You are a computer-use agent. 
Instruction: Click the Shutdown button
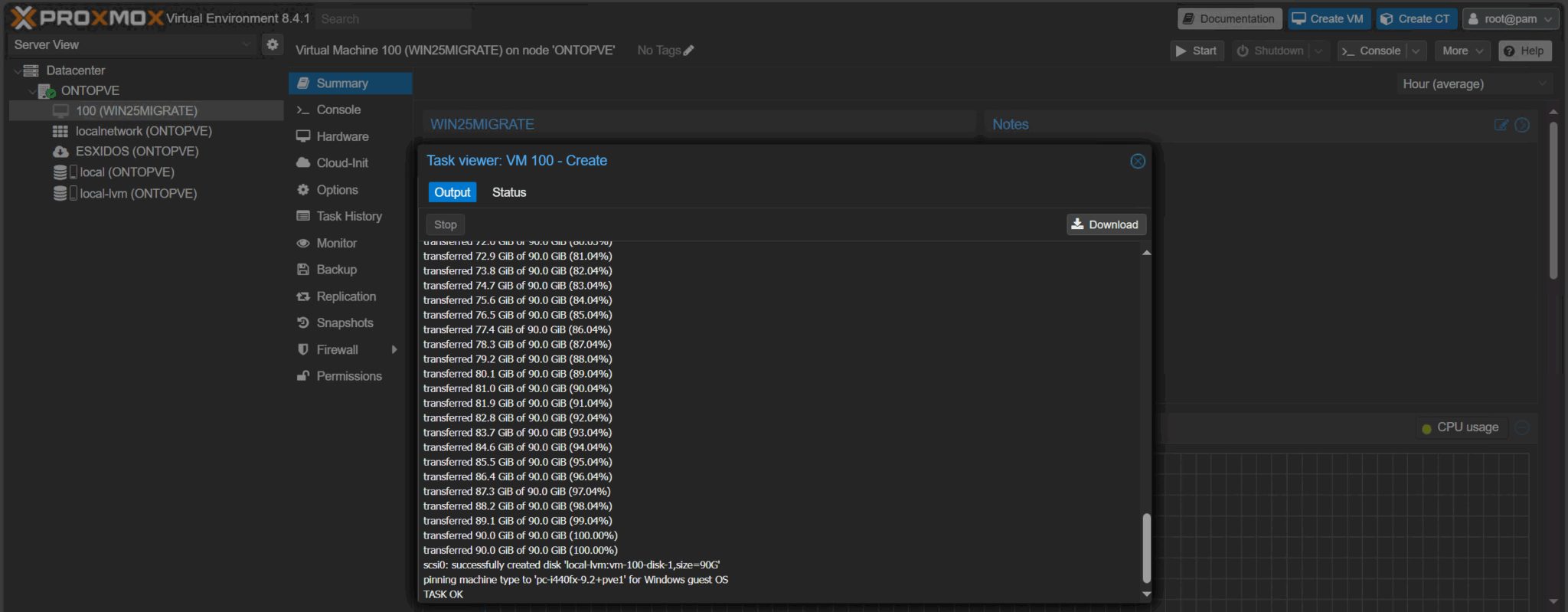coord(1270,51)
